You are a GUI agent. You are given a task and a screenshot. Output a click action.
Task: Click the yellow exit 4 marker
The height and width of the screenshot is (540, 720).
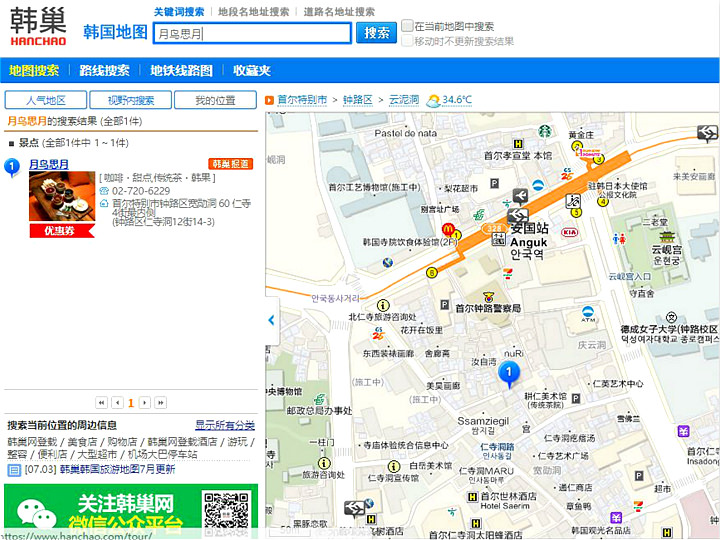[602, 201]
